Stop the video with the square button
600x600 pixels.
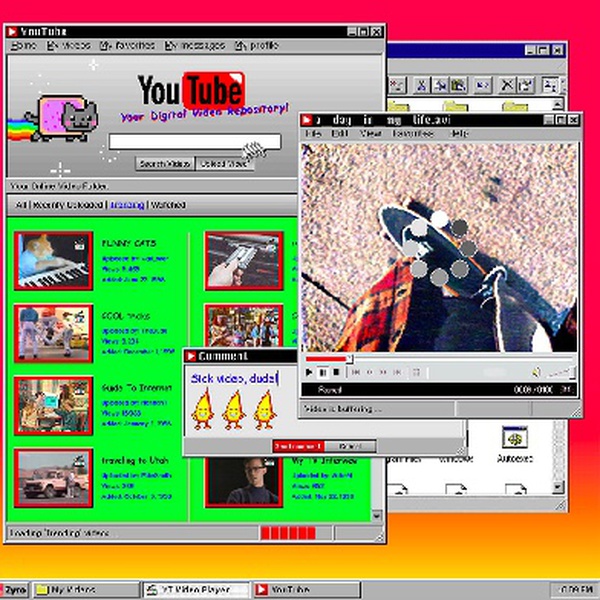coord(336,372)
